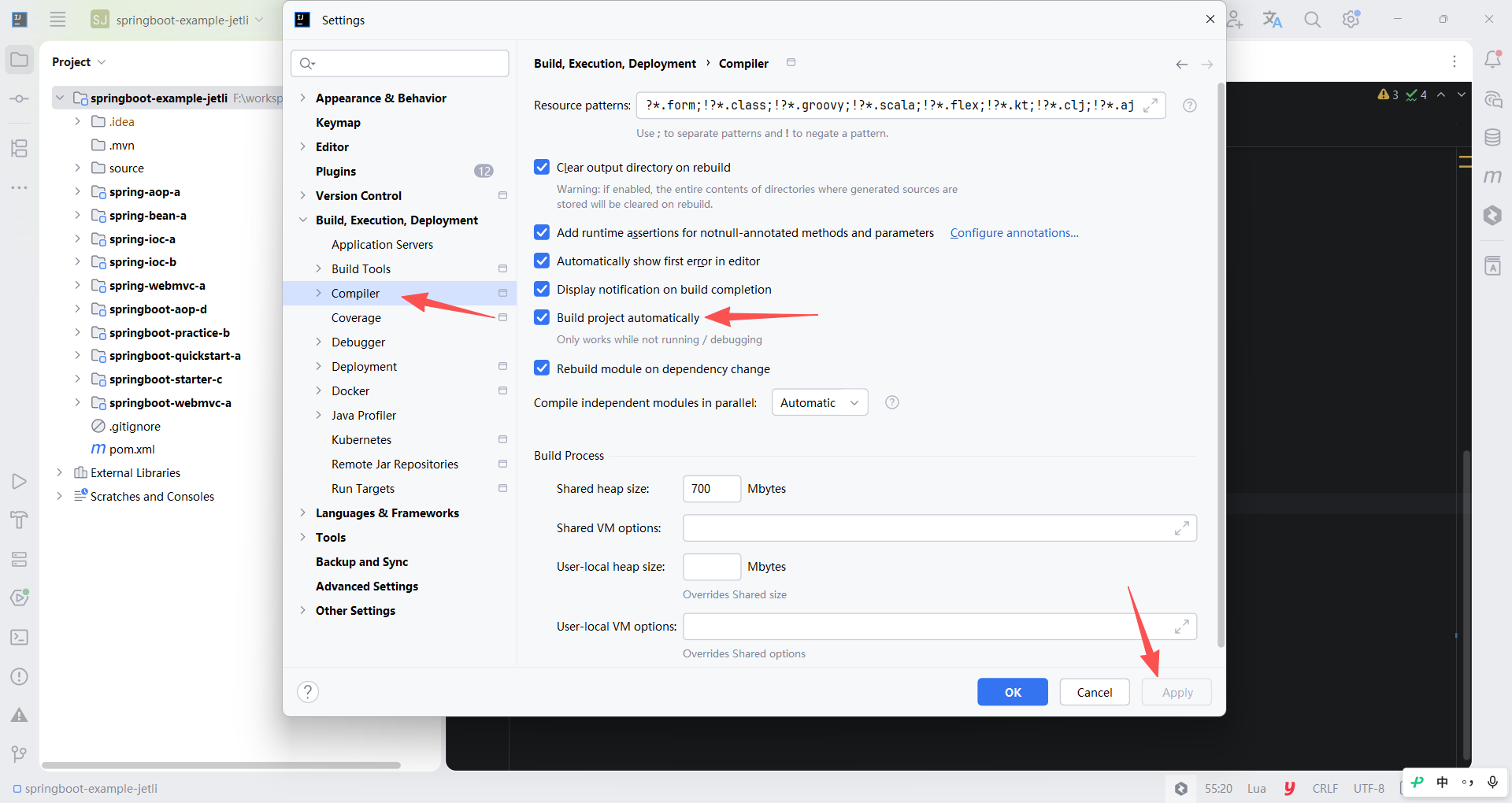Toggle Display notification on build completion

pos(542,289)
